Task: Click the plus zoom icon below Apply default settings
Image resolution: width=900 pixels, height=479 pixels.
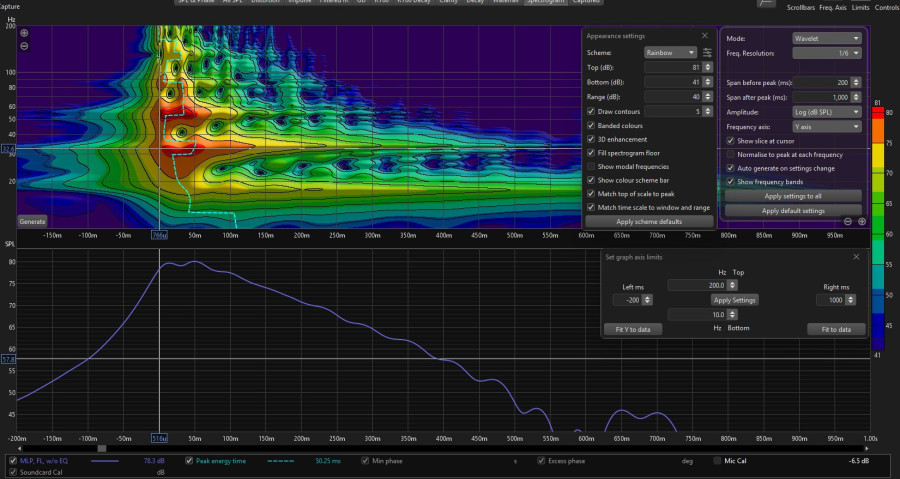Action: point(862,222)
